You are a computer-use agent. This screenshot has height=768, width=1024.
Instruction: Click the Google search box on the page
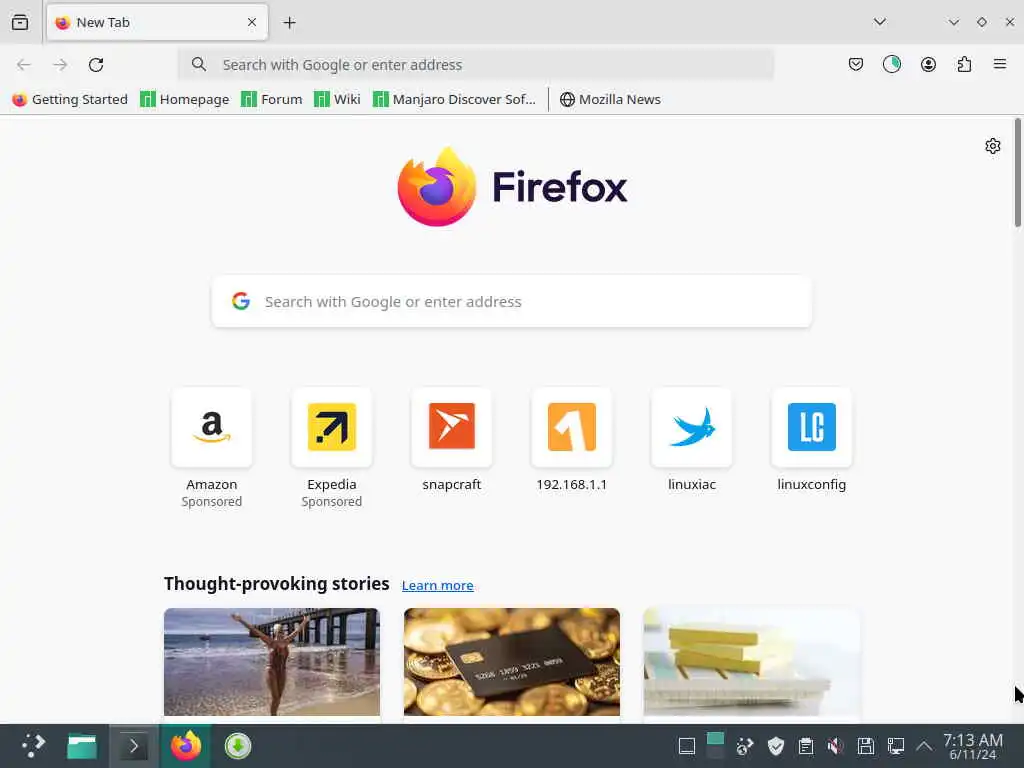(511, 301)
